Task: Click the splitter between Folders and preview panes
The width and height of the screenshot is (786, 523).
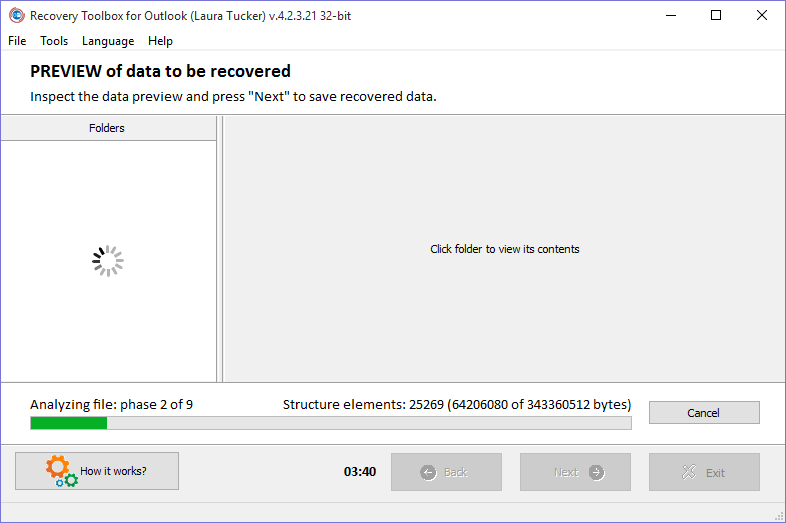Action: (x=220, y=249)
